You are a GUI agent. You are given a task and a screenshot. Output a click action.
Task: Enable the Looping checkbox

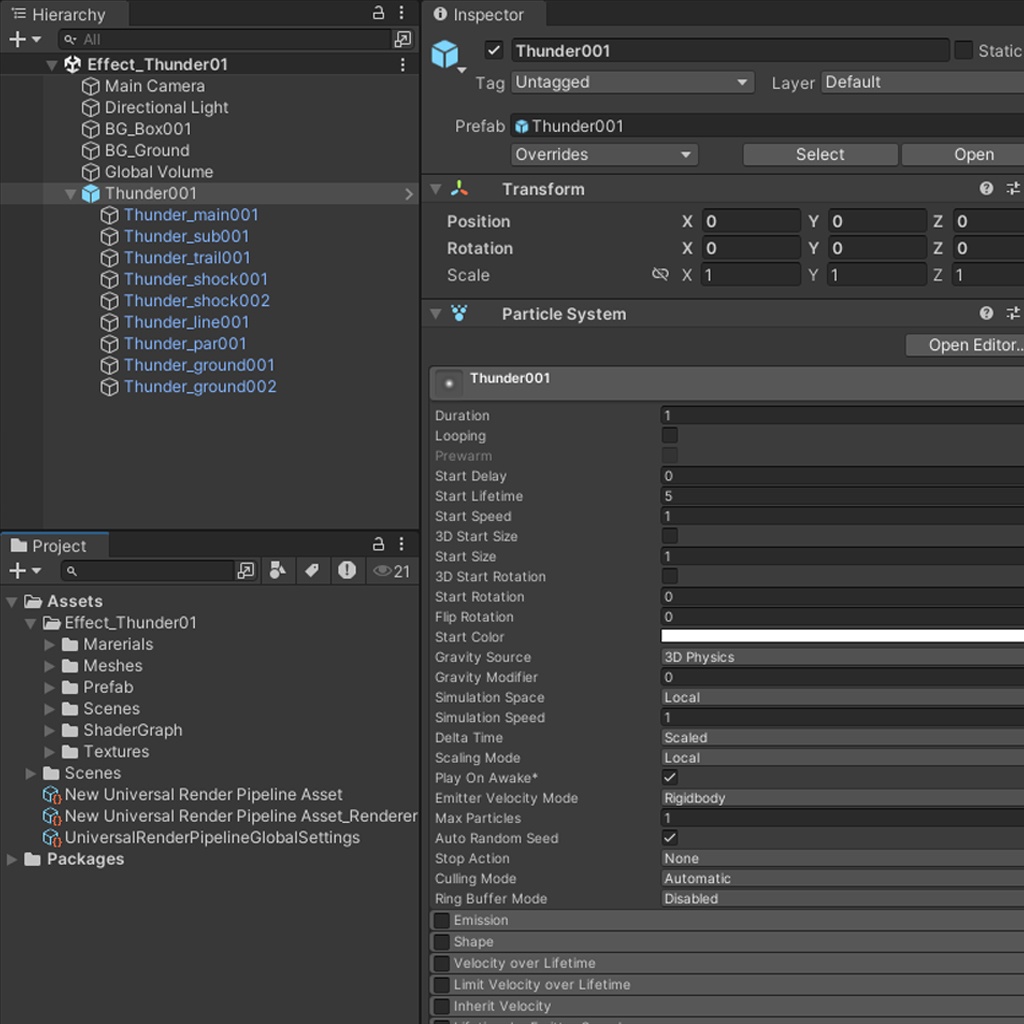[669, 435]
